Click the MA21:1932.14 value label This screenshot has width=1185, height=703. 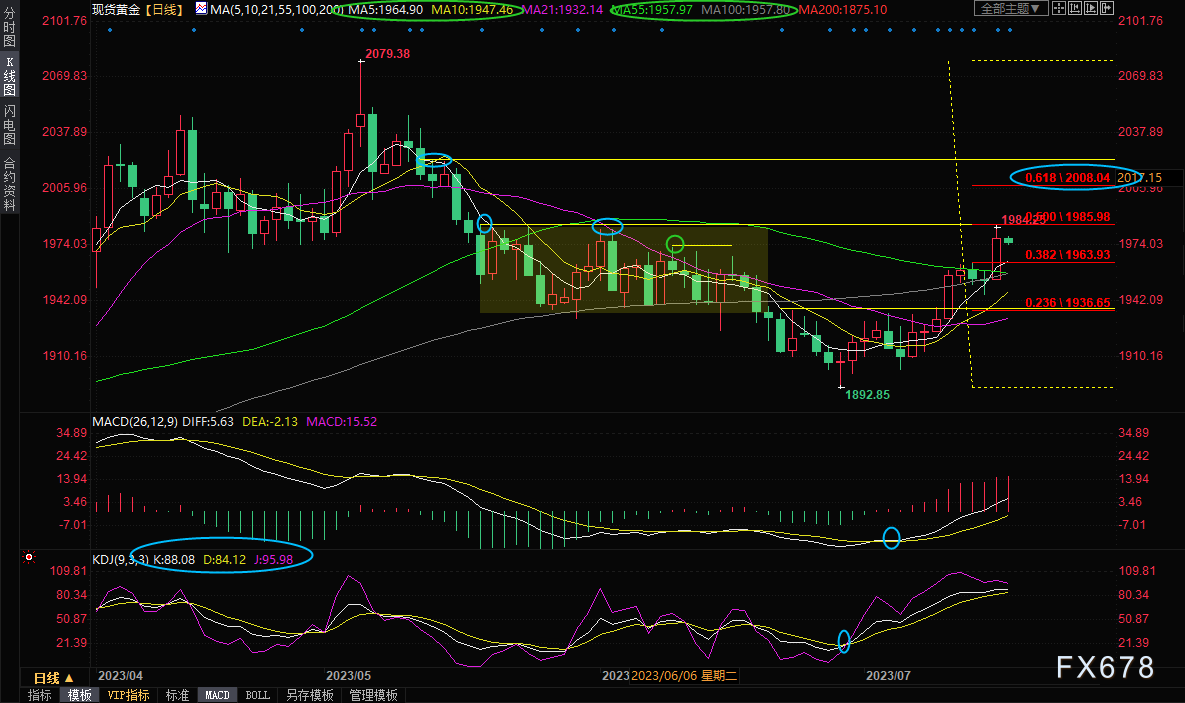click(x=563, y=9)
